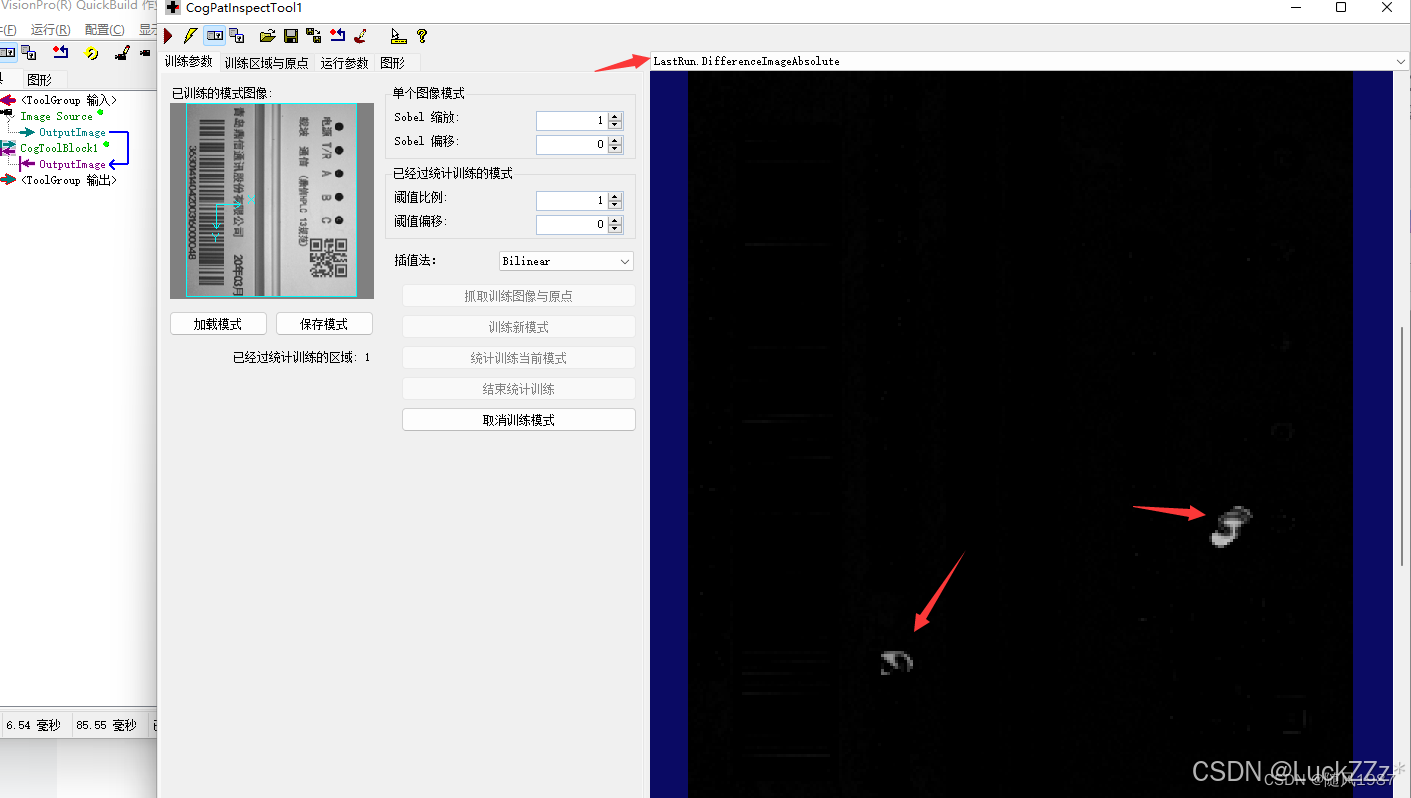Increment the Sobel 偏移 spinner
This screenshot has height=798, width=1411.
point(615,141)
